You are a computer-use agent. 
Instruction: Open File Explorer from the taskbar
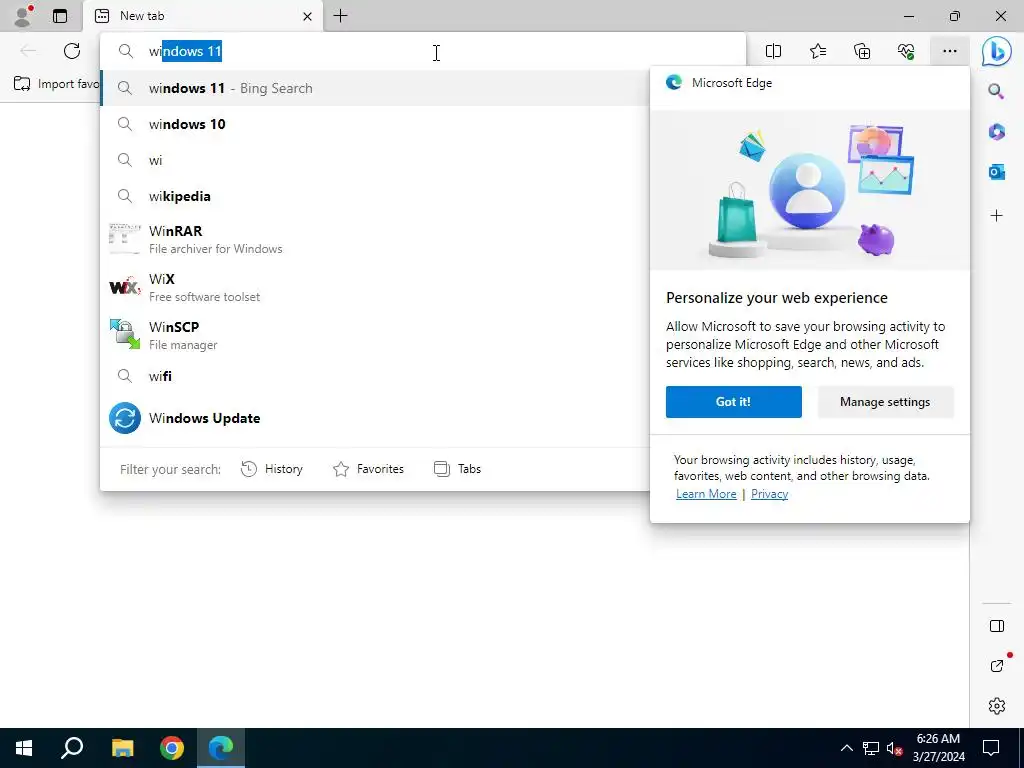pos(122,748)
